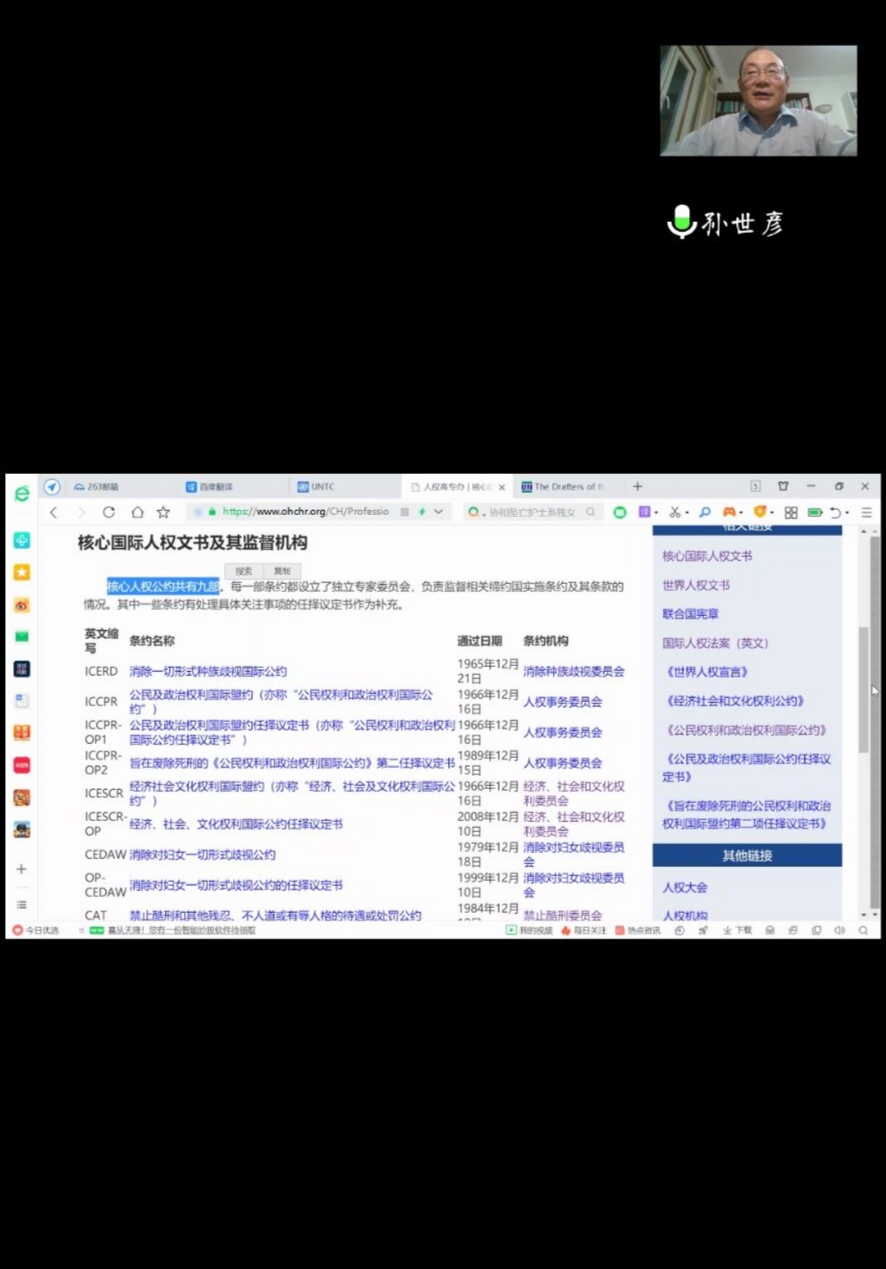Screen dimensions: 886x1269
Task: Open the four-squares apps grid icon
Action: [x=791, y=512]
